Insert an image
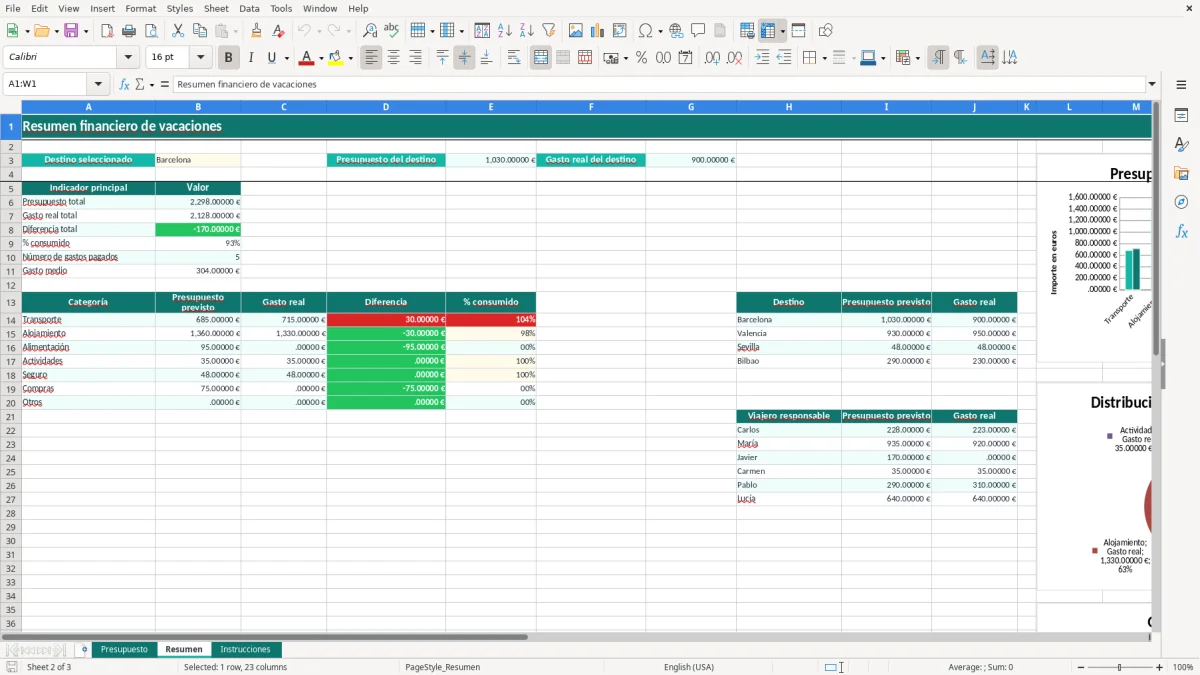This screenshot has height=675, width=1200. 576,31
